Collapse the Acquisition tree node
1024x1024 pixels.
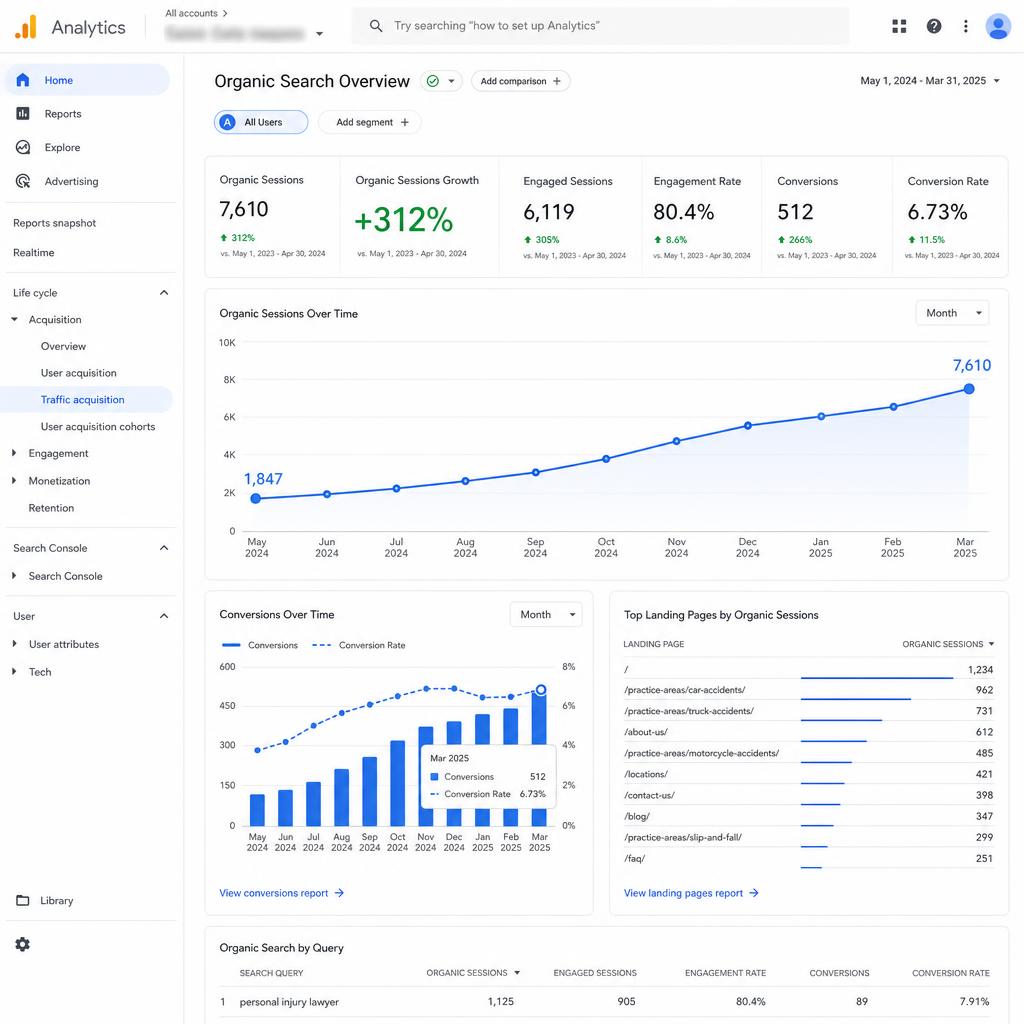(x=14, y=319)
